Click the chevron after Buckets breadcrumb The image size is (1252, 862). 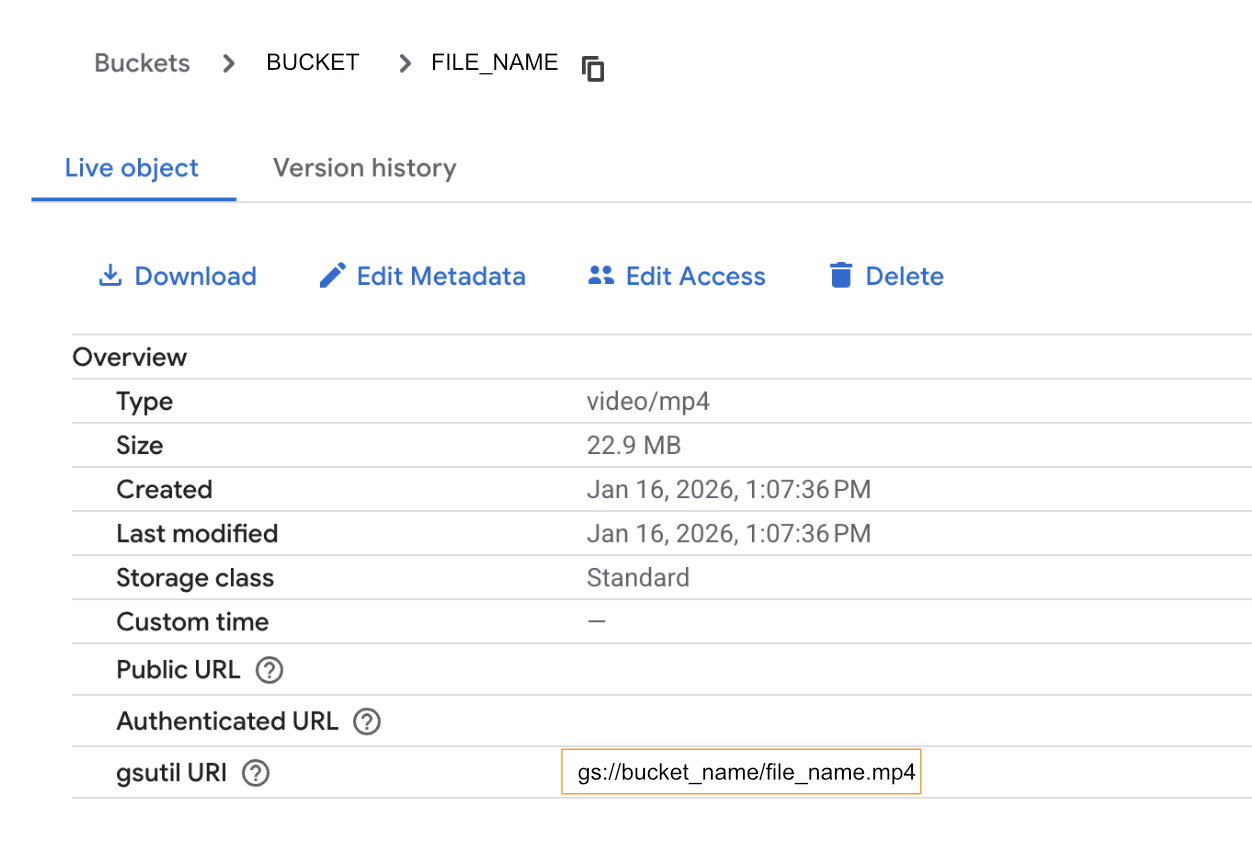click(228, 62)
